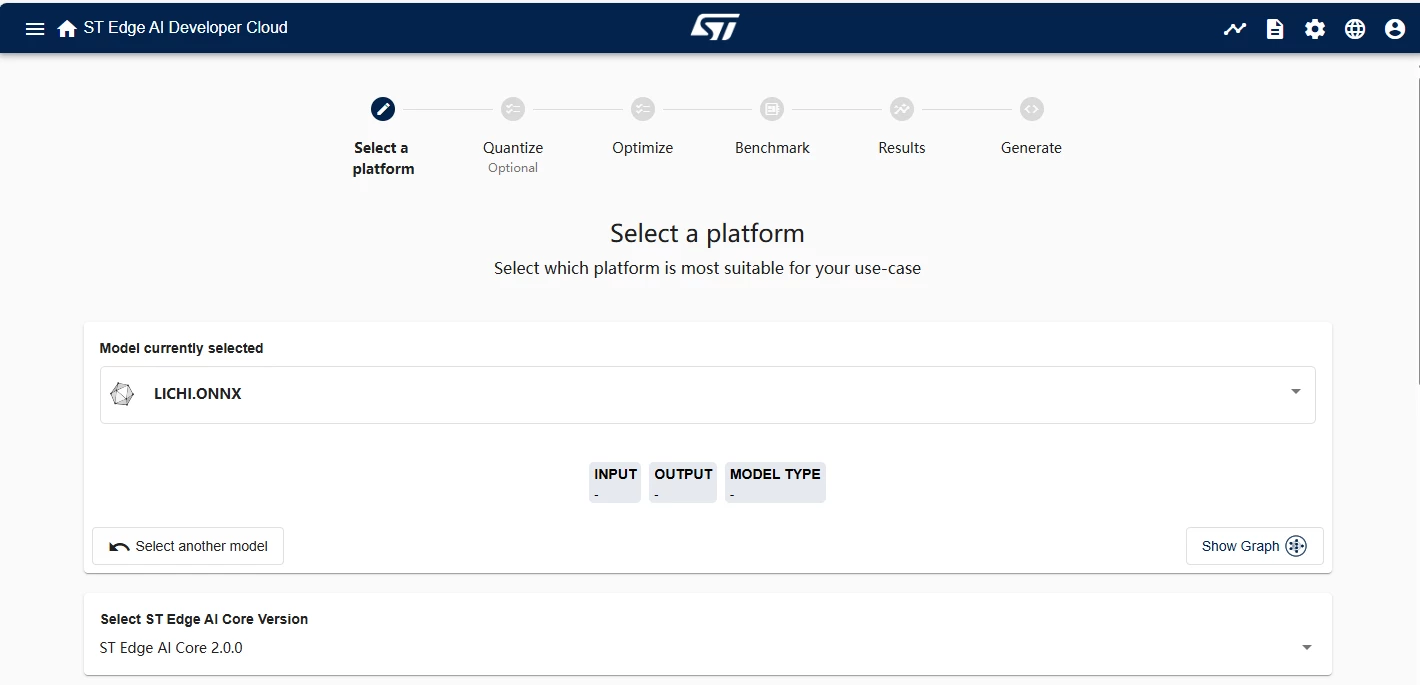Click the graph icon inside Show Graph

(x=1296, y=546)
